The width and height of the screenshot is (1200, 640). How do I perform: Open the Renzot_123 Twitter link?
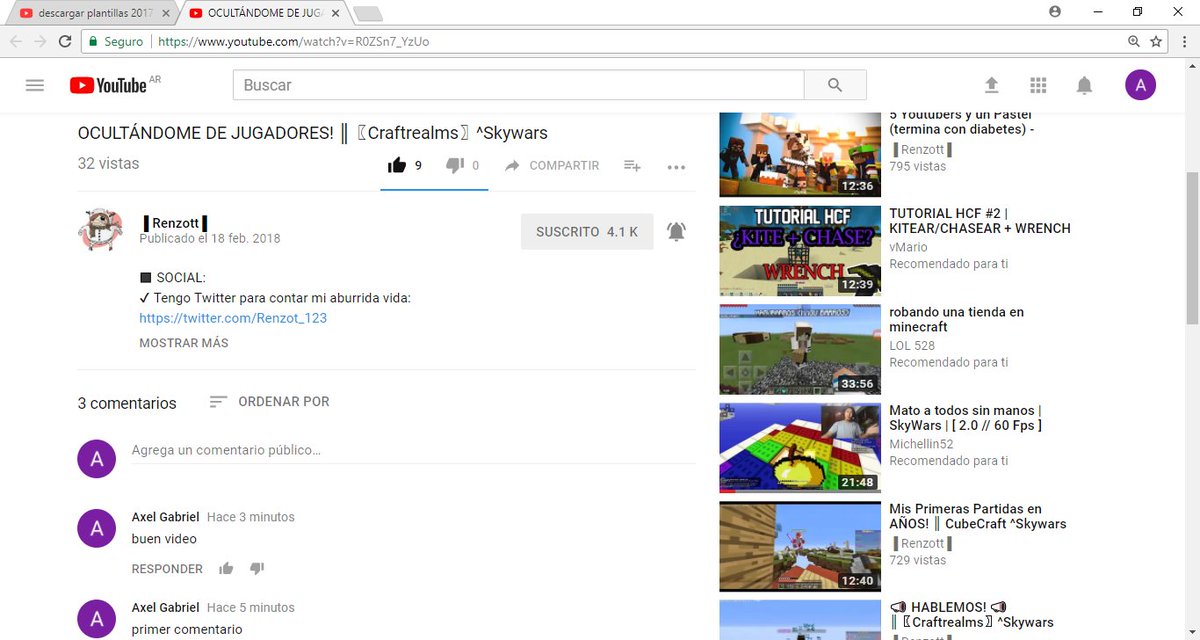(x=233, y=318)
